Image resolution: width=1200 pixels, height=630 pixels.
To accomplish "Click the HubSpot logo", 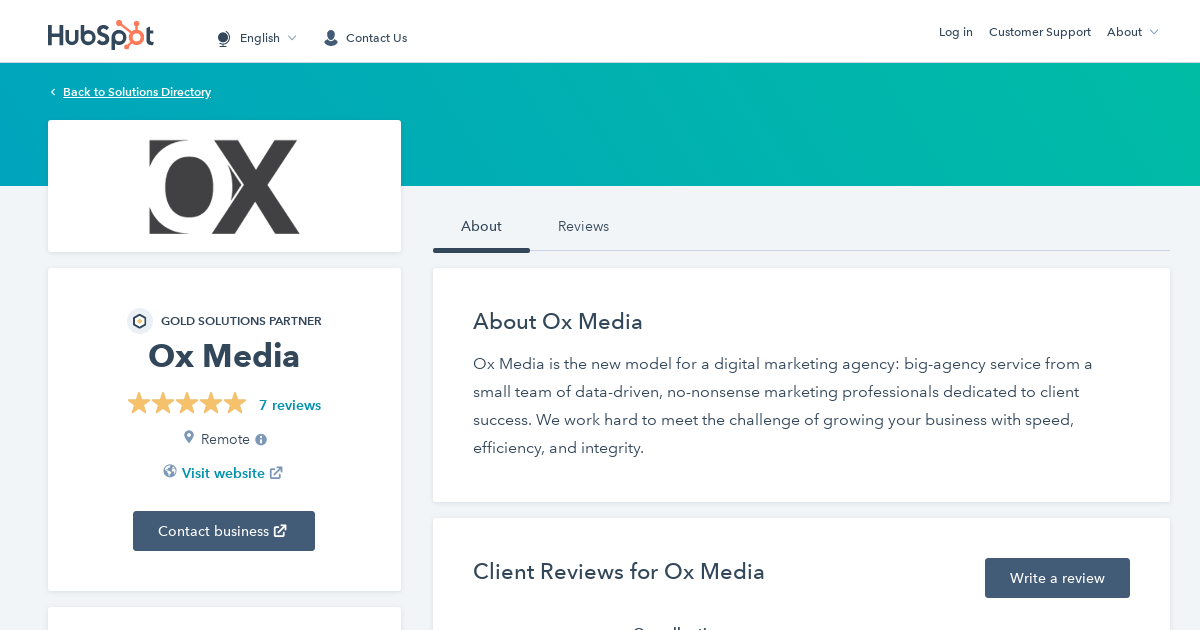I will pyautogui.click(x=101, y=35).
